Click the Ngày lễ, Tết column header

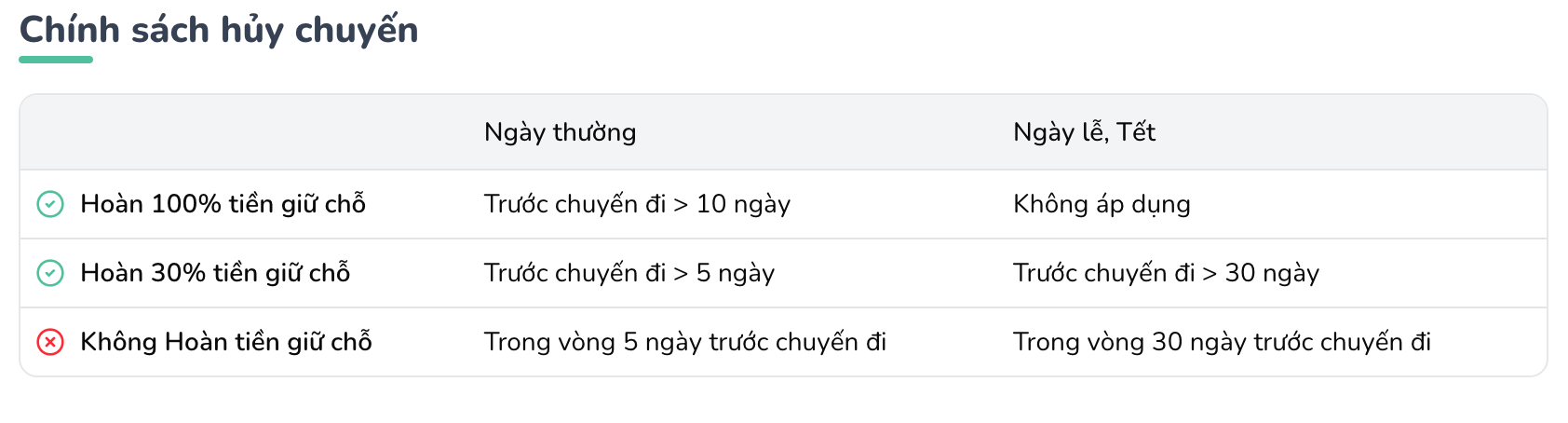(x=1084, y=132)
